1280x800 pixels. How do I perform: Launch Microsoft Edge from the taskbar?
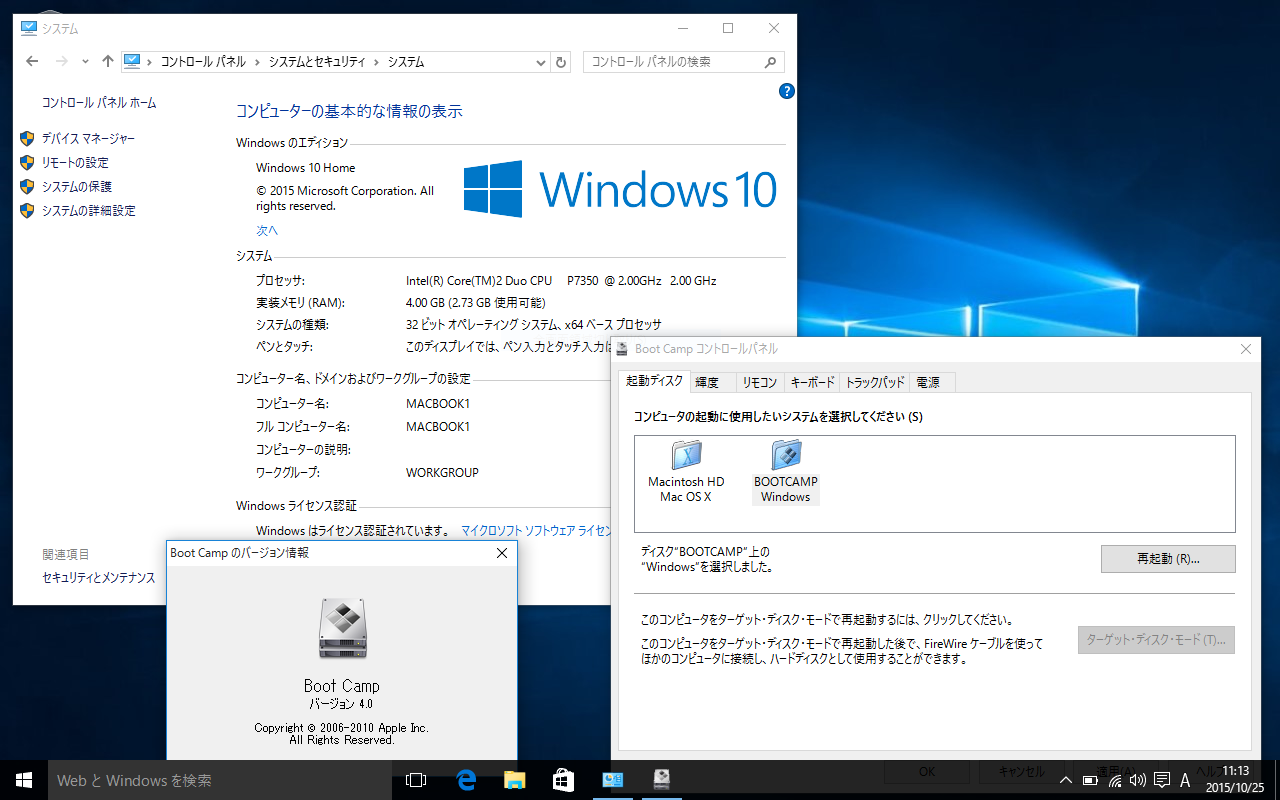pos(465,780)
